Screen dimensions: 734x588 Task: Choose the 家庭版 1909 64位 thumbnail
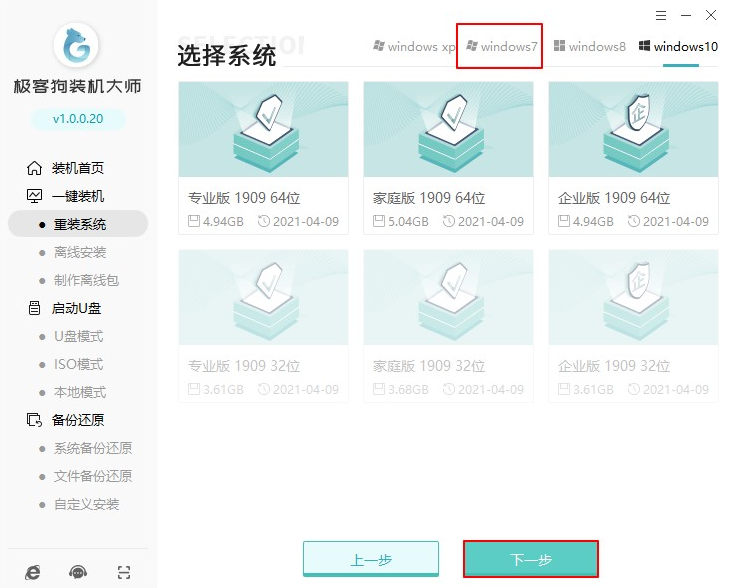click(448, 129)
